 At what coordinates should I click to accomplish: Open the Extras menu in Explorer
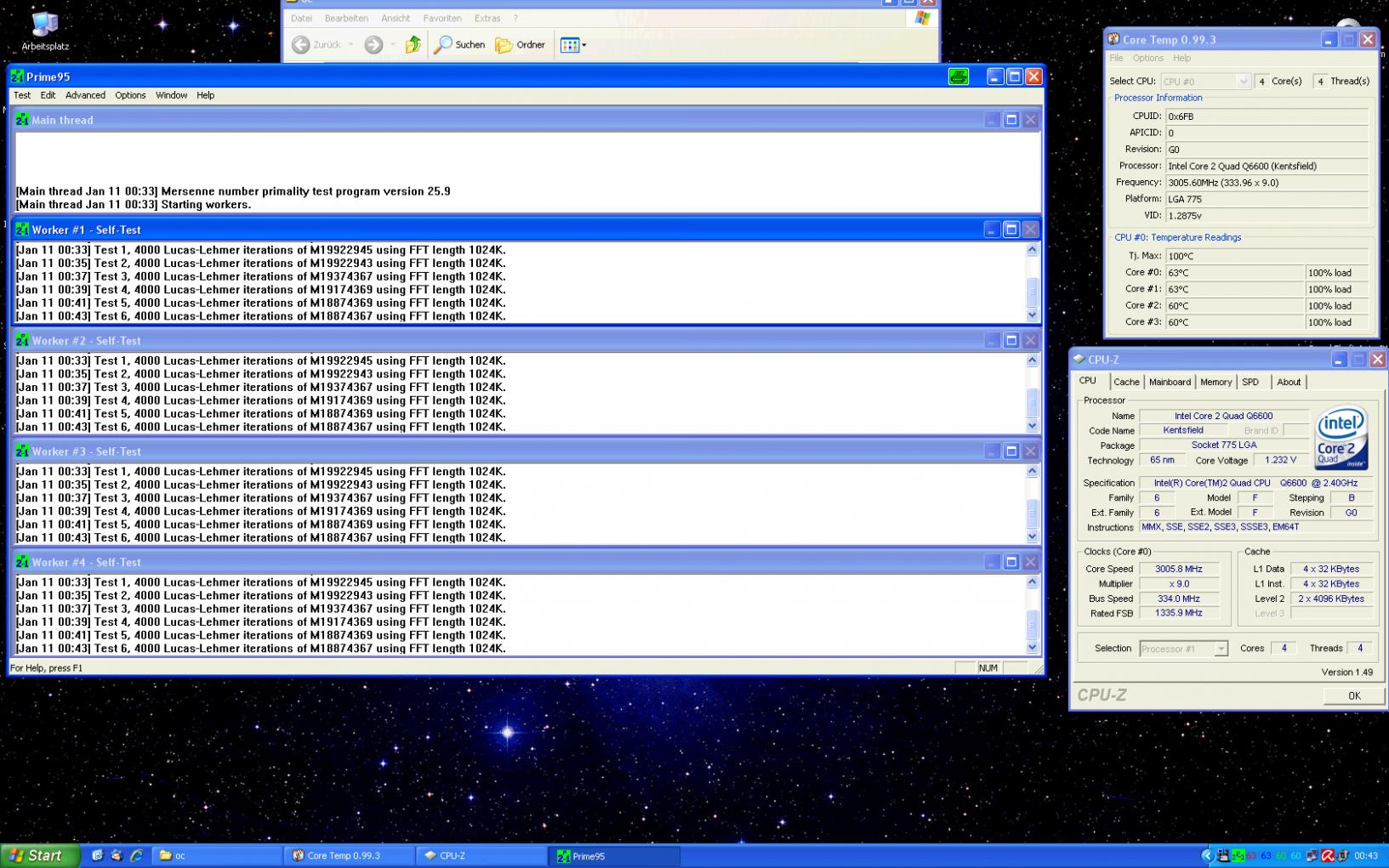[487, 18]
